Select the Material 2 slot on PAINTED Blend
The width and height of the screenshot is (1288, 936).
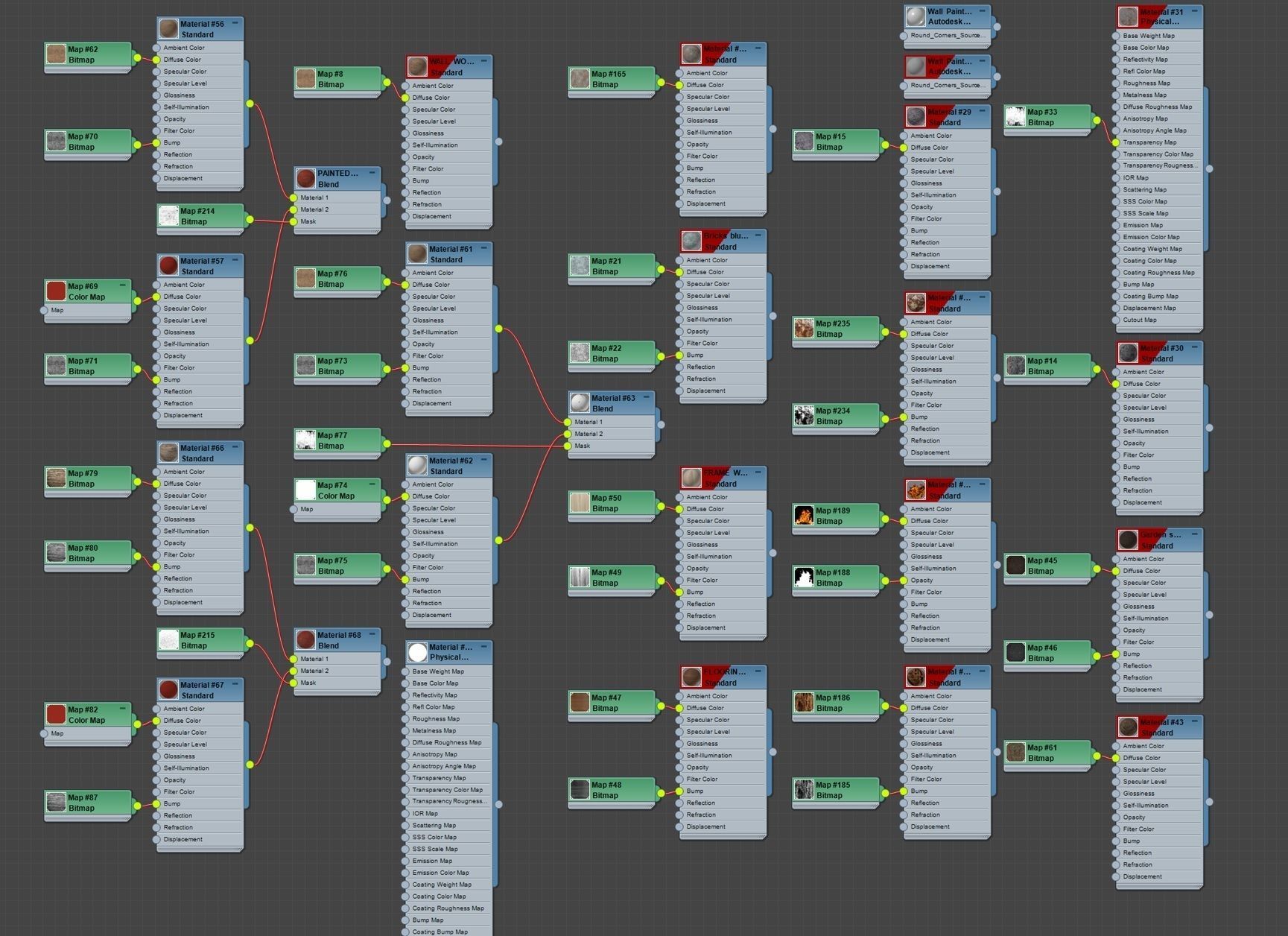[x=337, y=209]
